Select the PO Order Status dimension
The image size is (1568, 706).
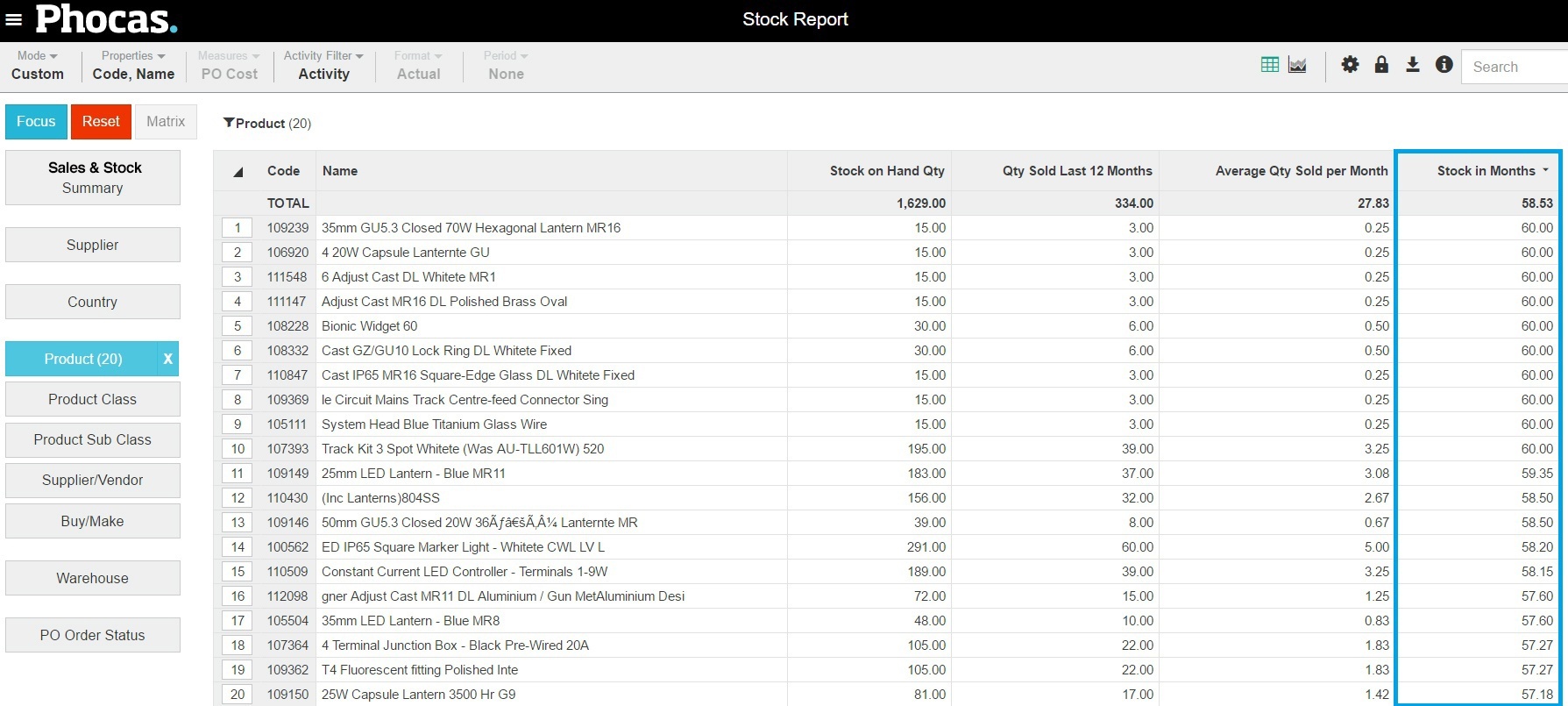pyautogui.click(x=93, y=635)
